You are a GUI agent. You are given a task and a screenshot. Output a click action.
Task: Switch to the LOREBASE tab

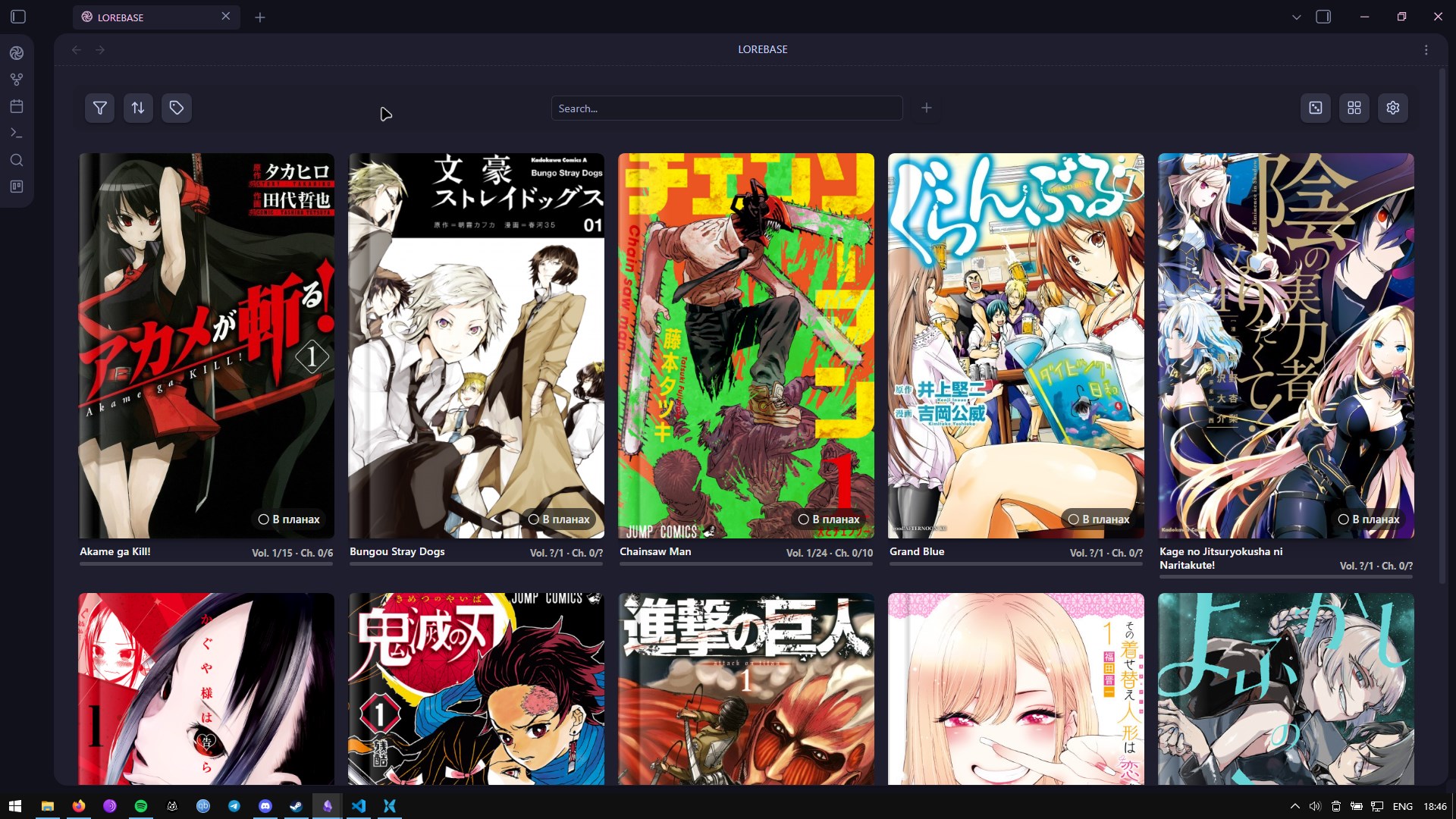156,17
